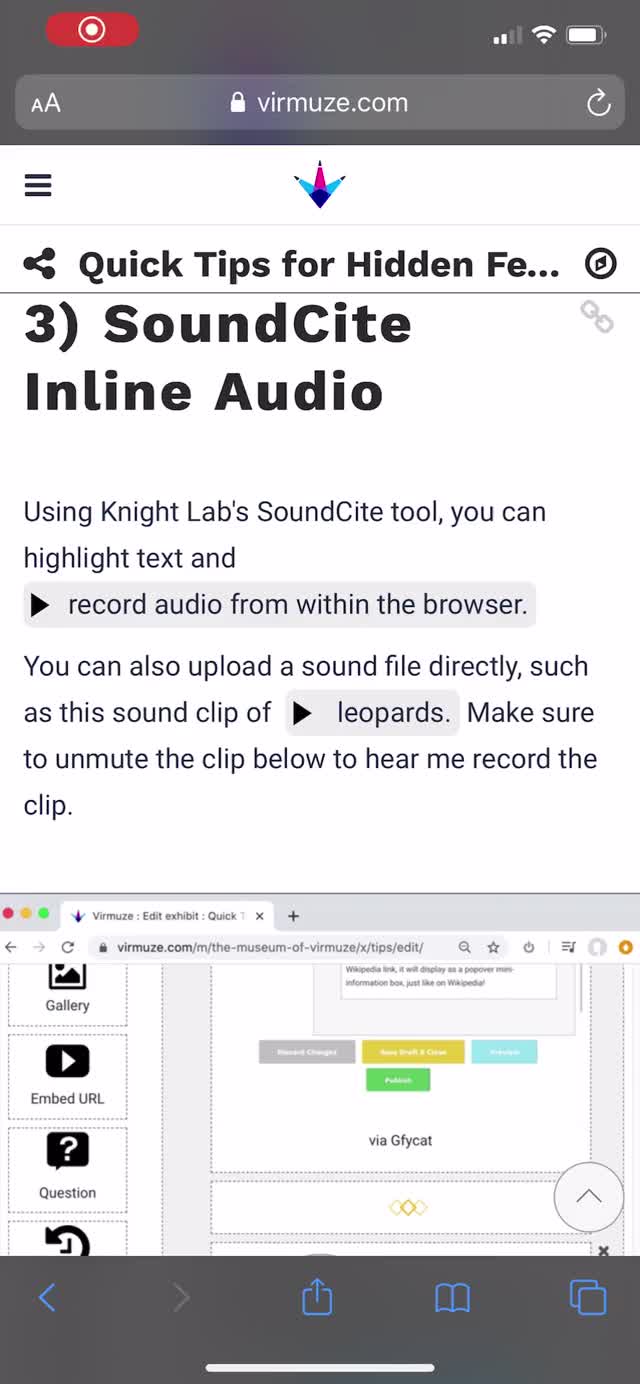
Task: Tap the round scroll-to-top arrow button
Action: pyautogui.click(x=589, y=1197)
